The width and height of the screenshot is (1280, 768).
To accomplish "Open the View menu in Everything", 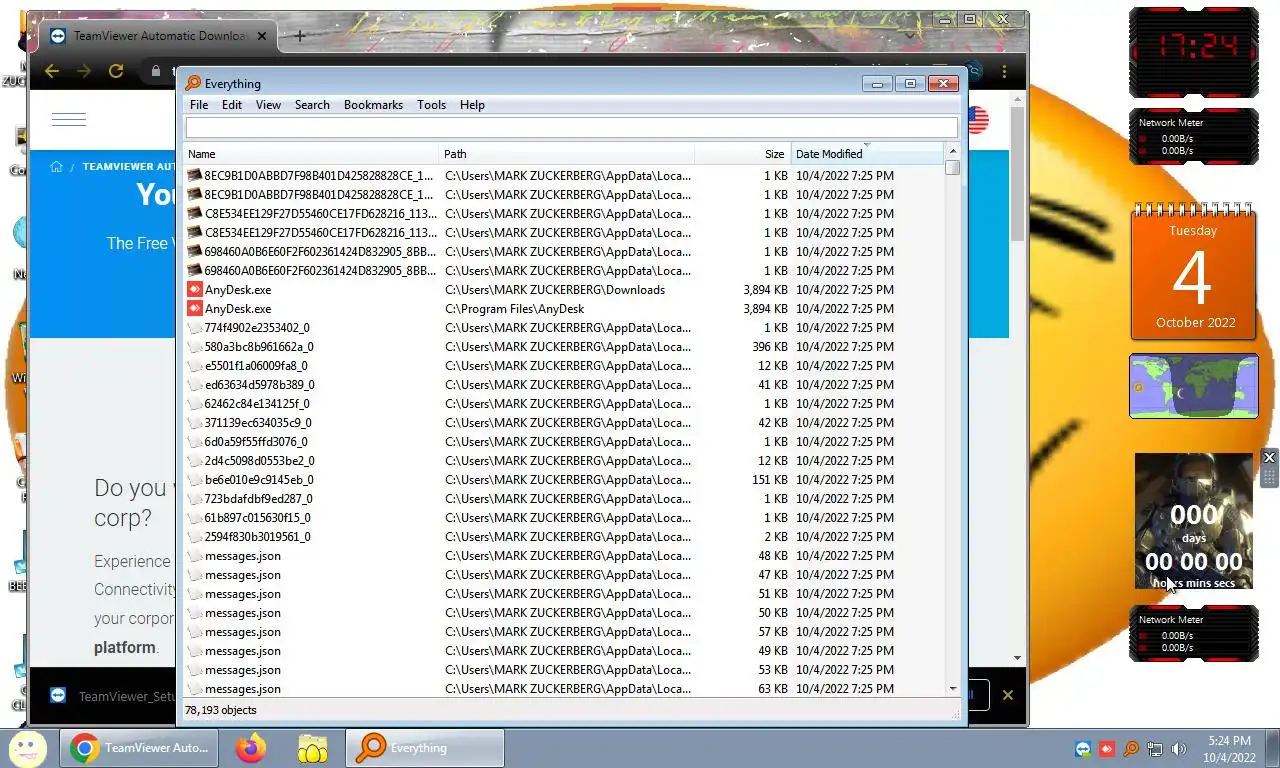I will click(268, 105).
